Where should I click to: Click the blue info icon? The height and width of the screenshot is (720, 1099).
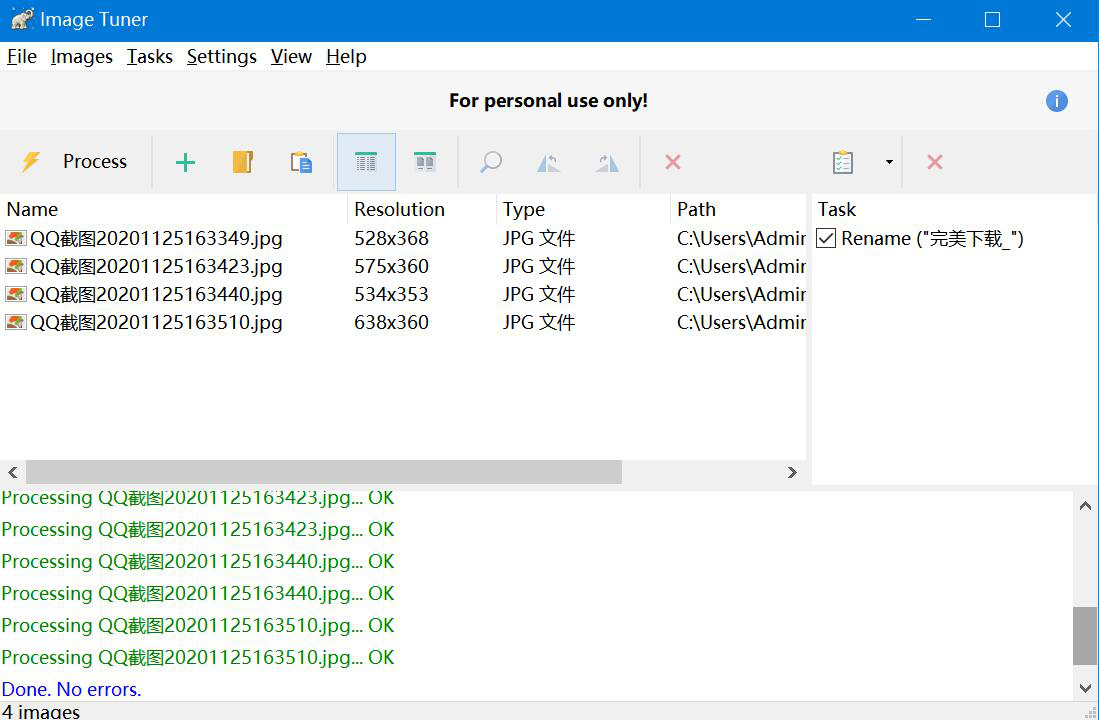coord(1056,101)
